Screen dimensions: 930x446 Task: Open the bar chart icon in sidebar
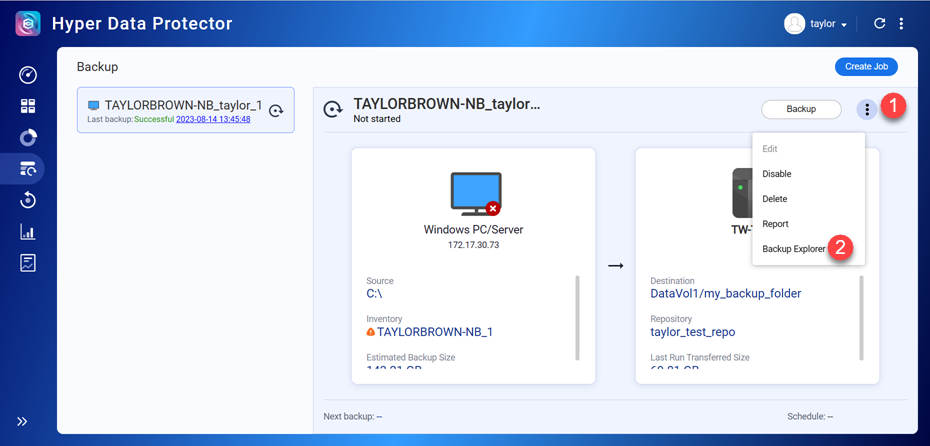pyautogui.click(x=28, y=232)
